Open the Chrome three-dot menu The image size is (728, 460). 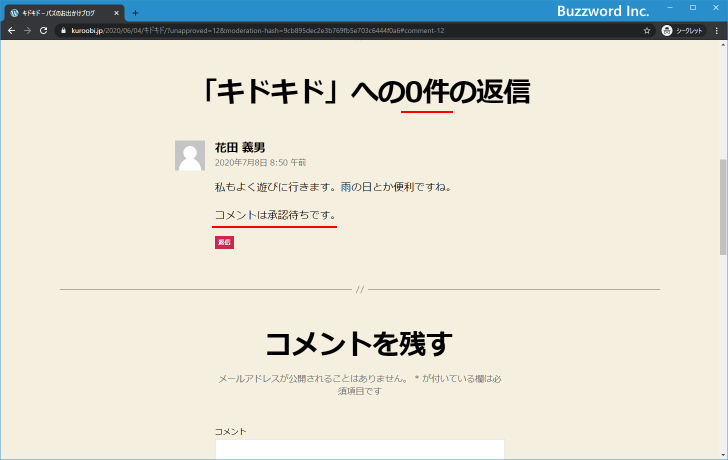[717, 31]
